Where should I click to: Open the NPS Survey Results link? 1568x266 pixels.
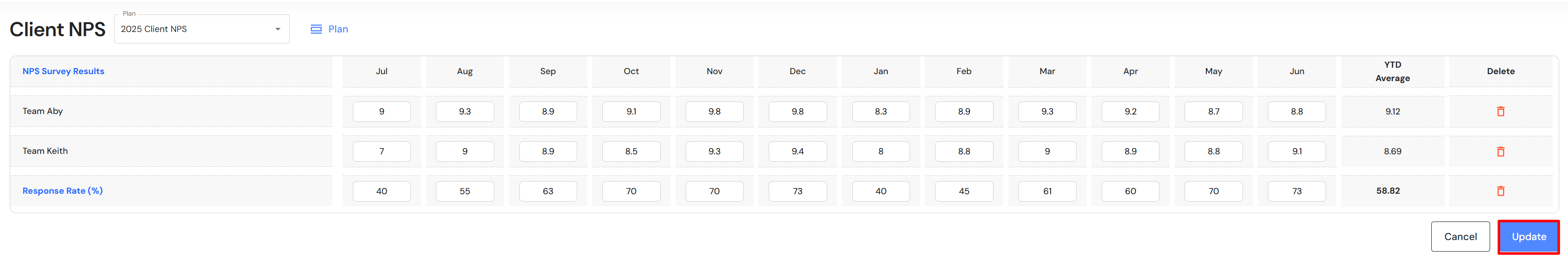point(64,71)
